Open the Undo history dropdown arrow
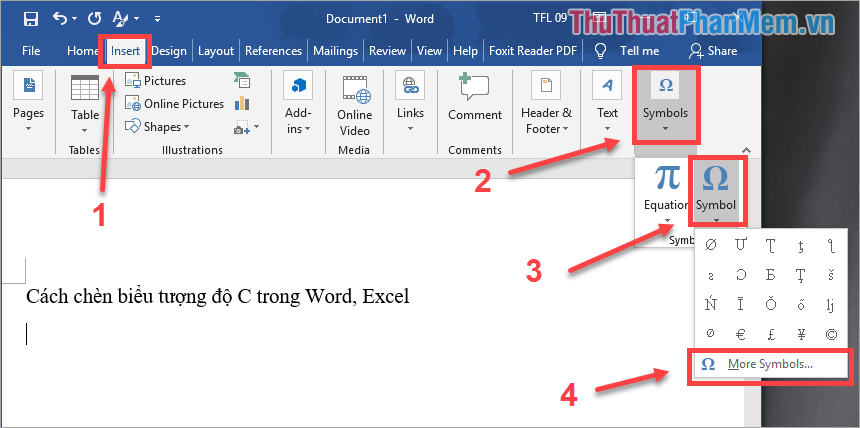This screenshot has height=428, width=860. (74, 19)
